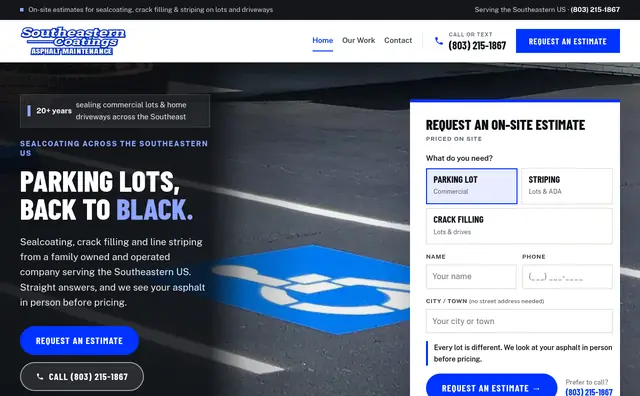Screen dimensions: 640x396
Task: Click the phone icon in the header
Action: click(x=439, y=41)
